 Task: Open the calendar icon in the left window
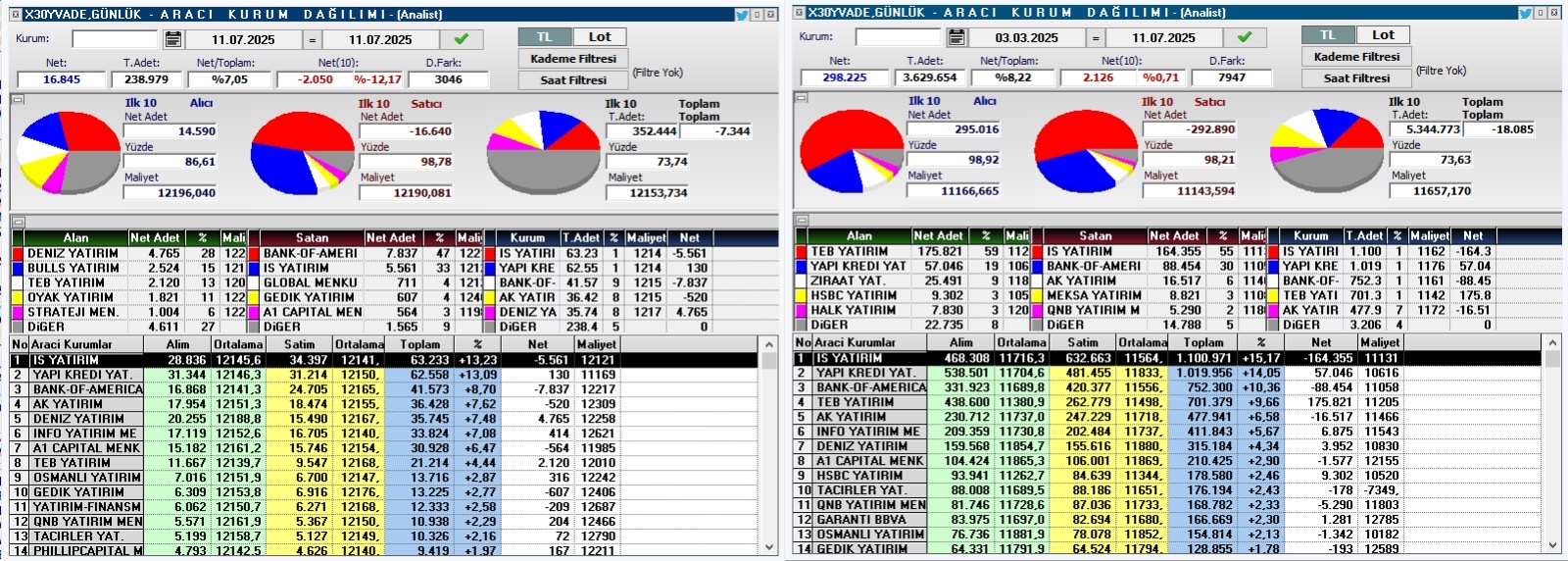click(x=172, y=40)
